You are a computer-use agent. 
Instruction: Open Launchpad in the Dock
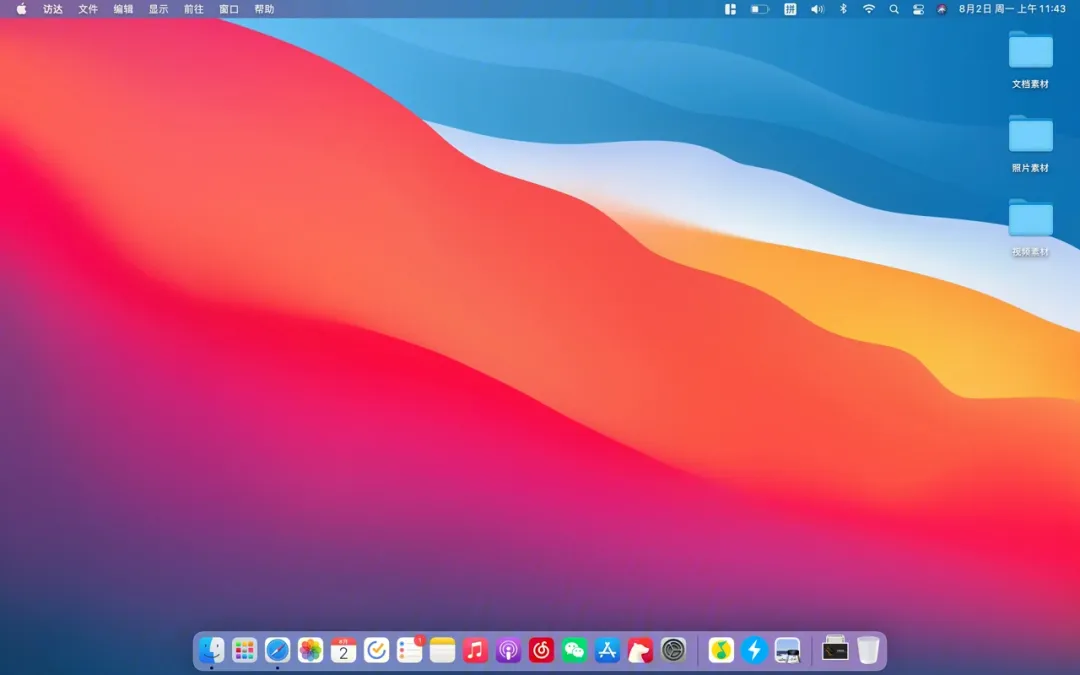click(x=245, y=650)
